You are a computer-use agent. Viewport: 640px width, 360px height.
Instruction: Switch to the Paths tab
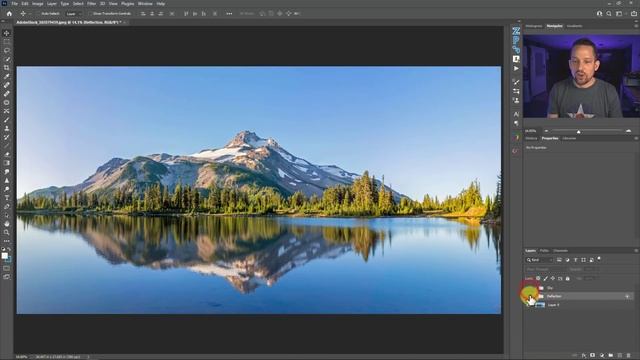(544, 251)
